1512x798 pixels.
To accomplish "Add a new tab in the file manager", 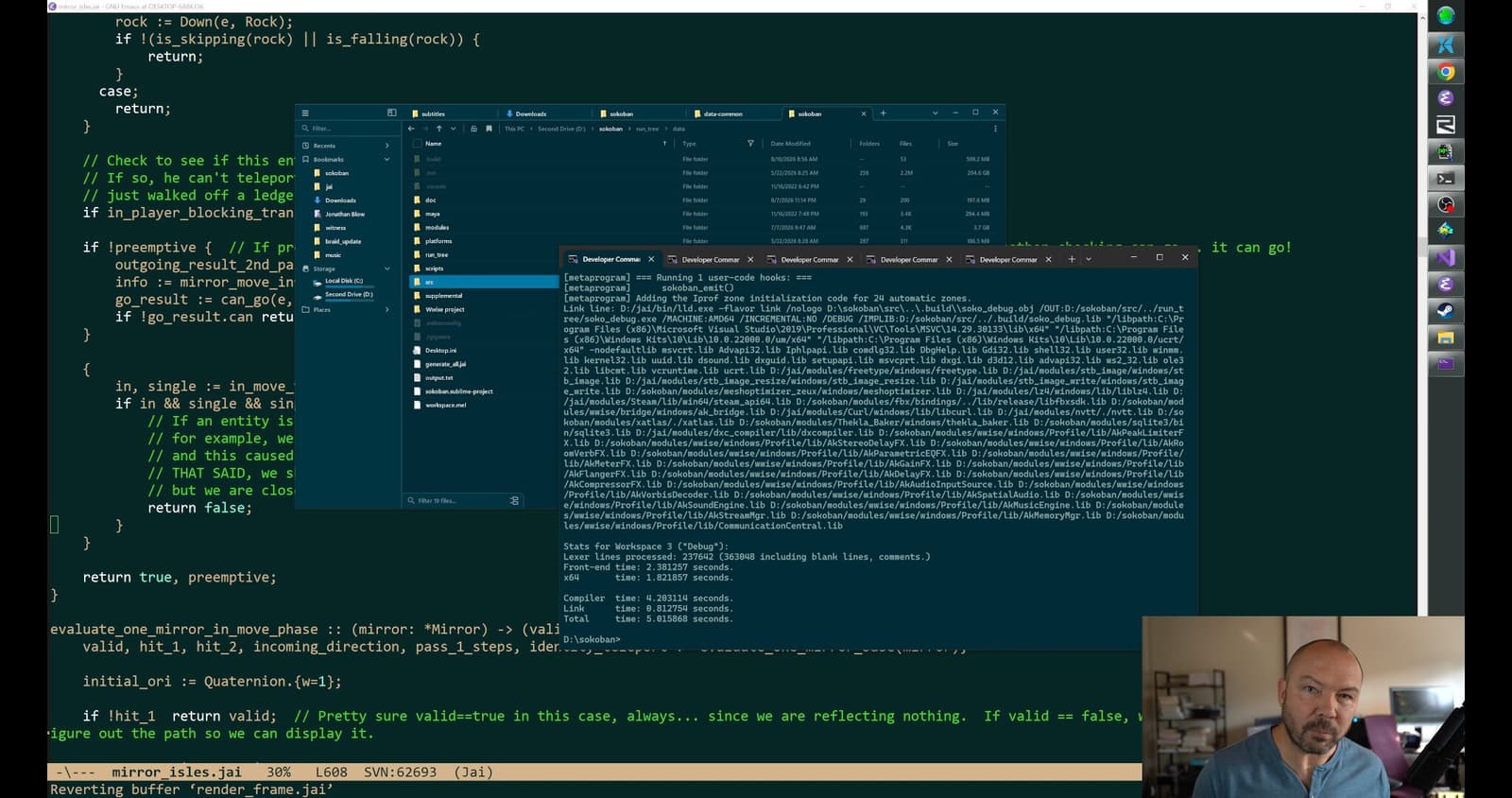I will click(884, 113).
